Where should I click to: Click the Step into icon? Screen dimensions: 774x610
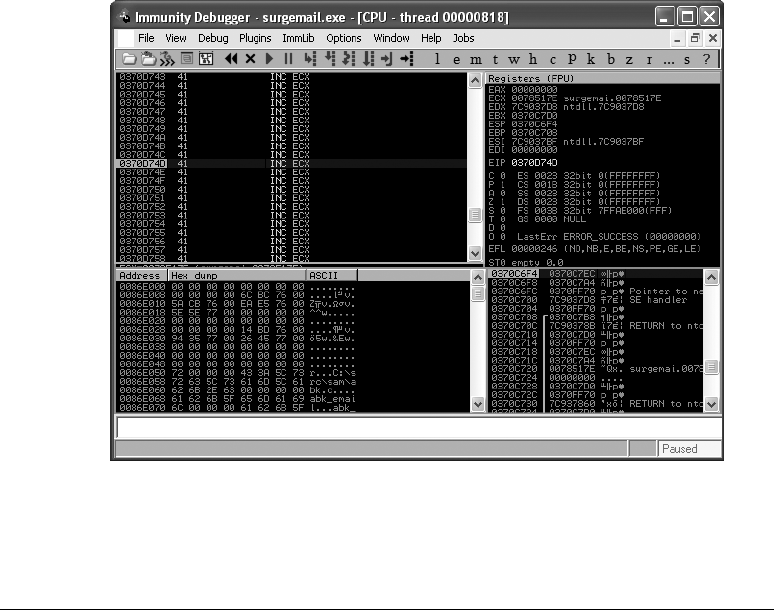coord(310,59)
